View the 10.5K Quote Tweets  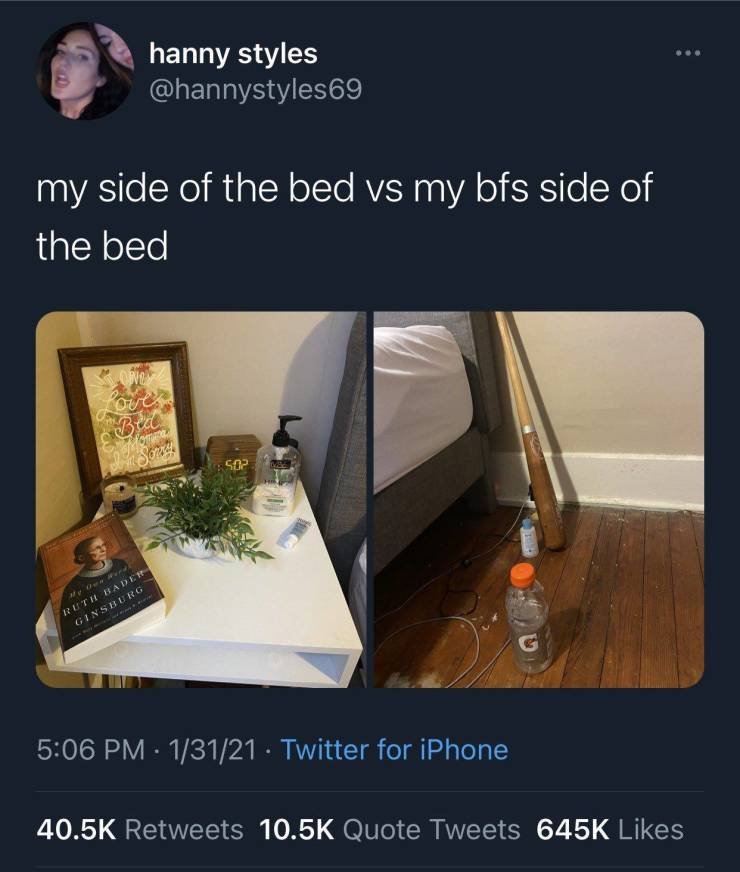point(390,830)
